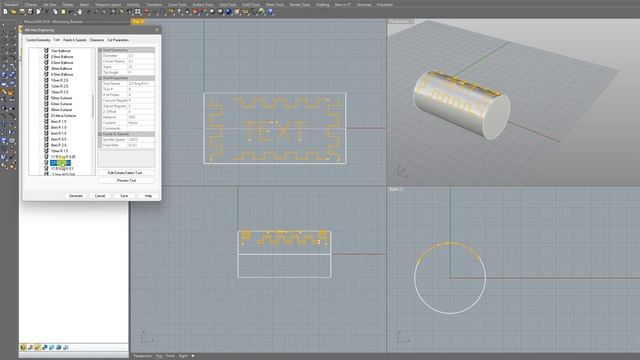Click the Open file folder icon
The width and height of the screenshot is (640, 360).
13,12
